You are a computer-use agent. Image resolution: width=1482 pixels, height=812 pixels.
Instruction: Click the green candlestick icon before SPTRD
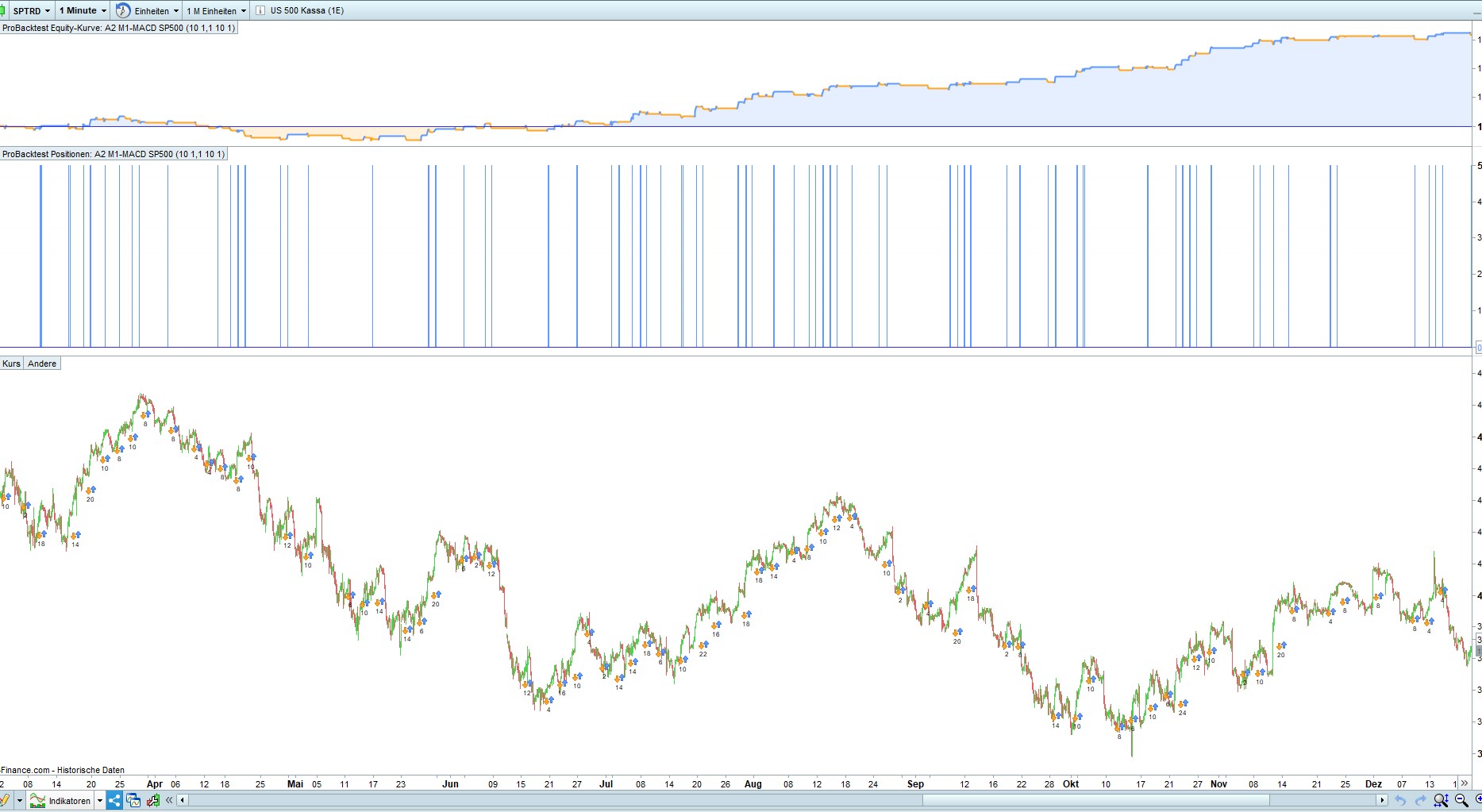pos(4,11)
